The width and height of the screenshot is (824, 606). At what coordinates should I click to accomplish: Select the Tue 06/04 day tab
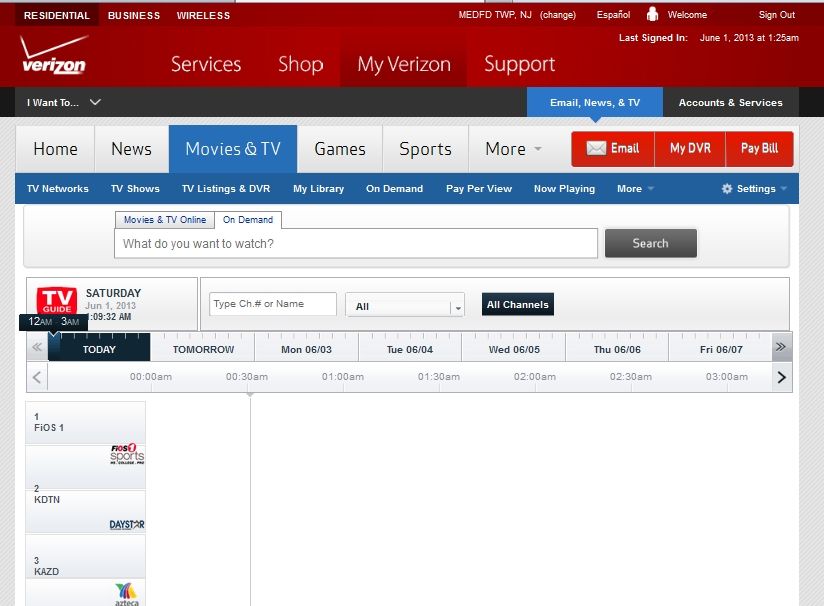(x=410, y=347)
